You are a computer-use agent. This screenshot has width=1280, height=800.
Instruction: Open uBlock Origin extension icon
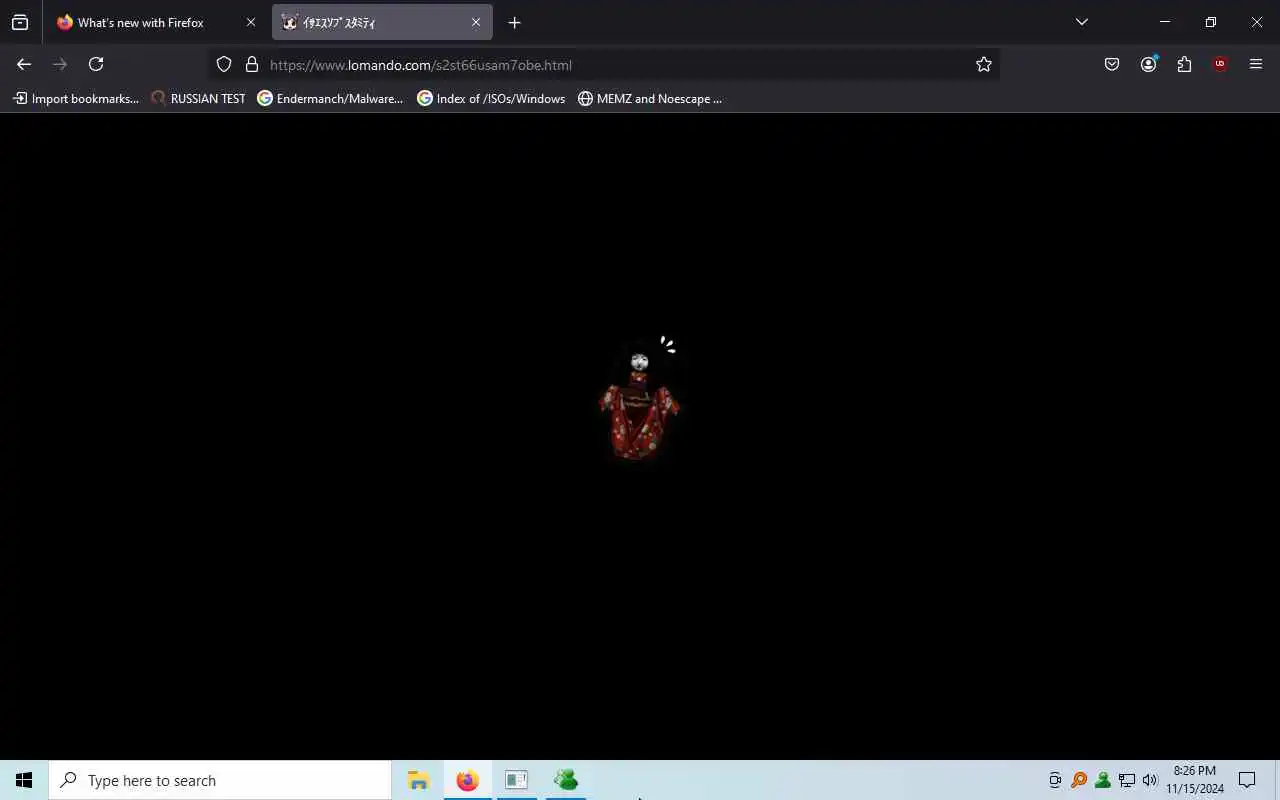coord(1220,64)
